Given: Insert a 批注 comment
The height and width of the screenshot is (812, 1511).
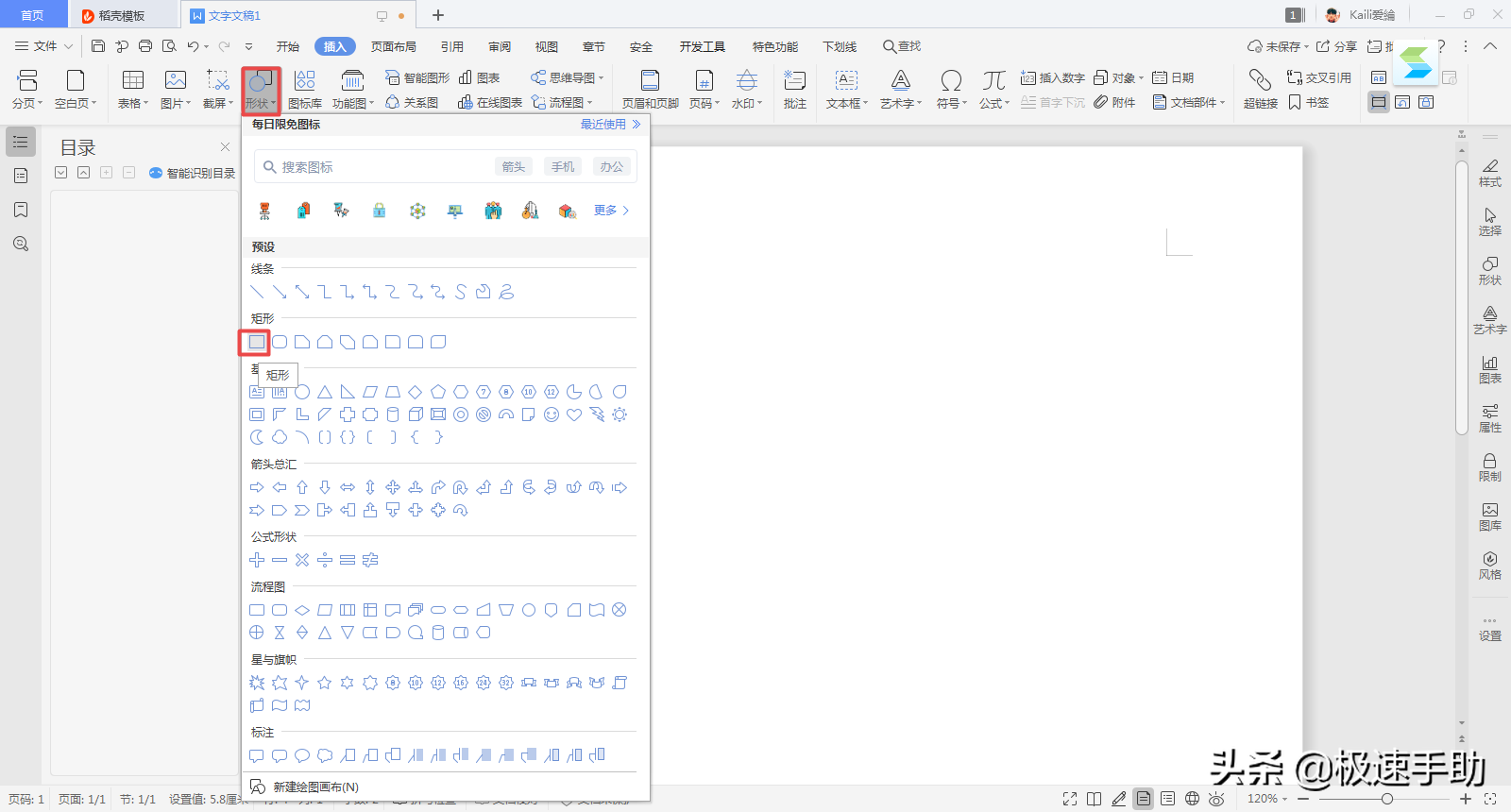Looking at the screenshot, I should tap(795, 89).
